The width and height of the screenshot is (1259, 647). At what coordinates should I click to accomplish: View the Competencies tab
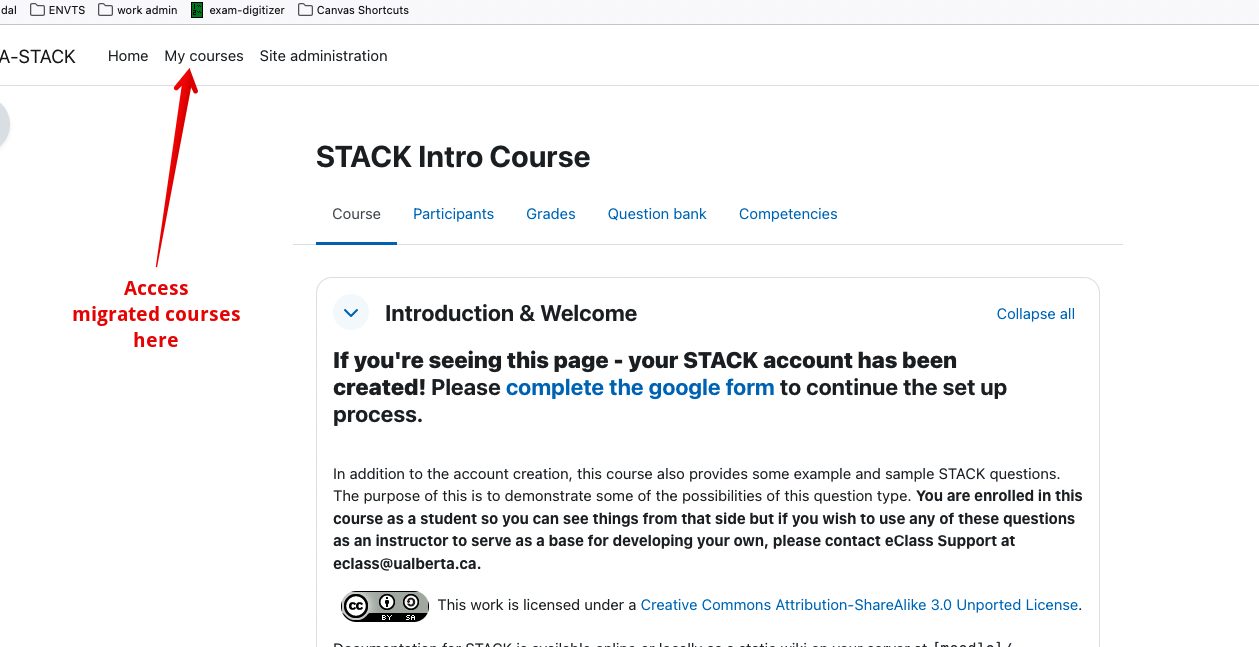(788, 214)
